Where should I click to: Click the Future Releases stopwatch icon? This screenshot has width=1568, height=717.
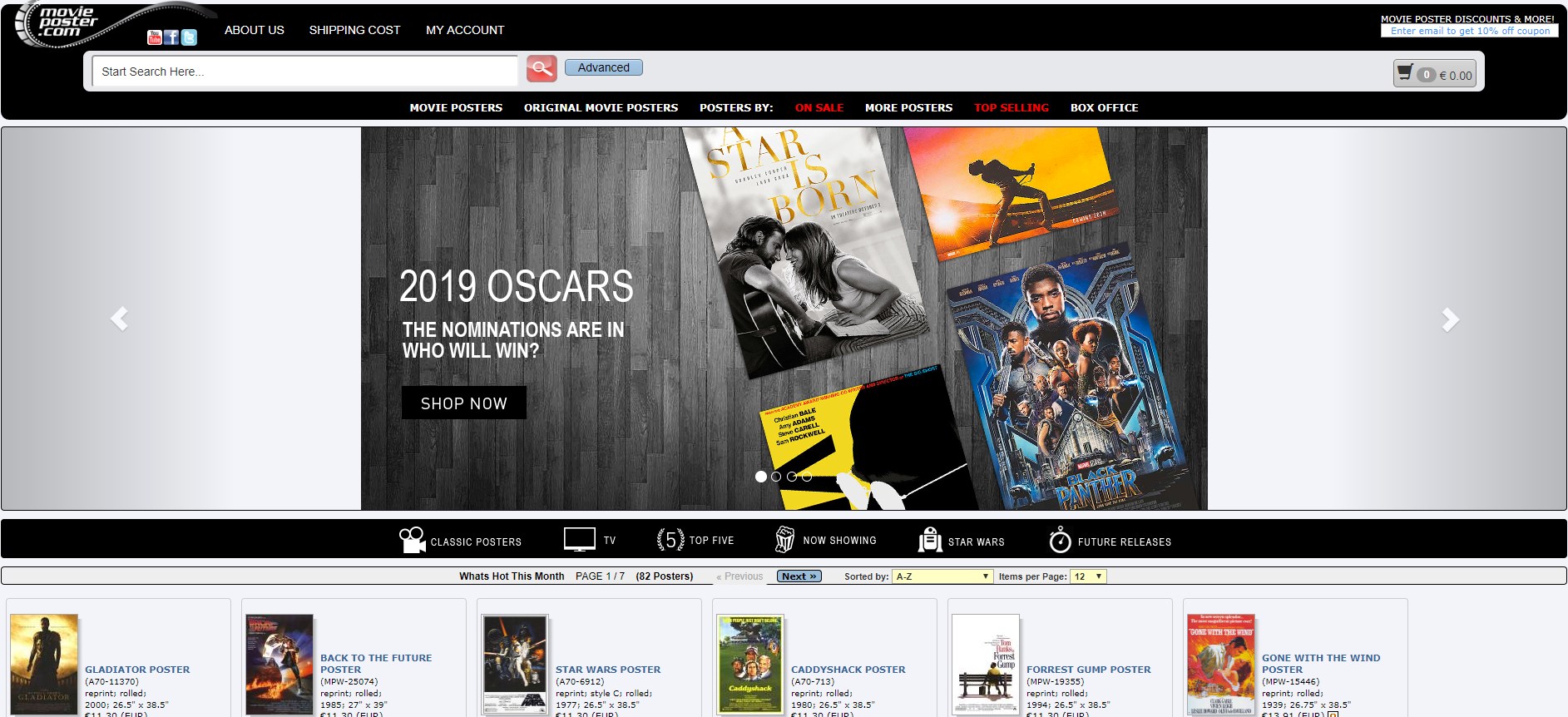tap(1060, 540)
